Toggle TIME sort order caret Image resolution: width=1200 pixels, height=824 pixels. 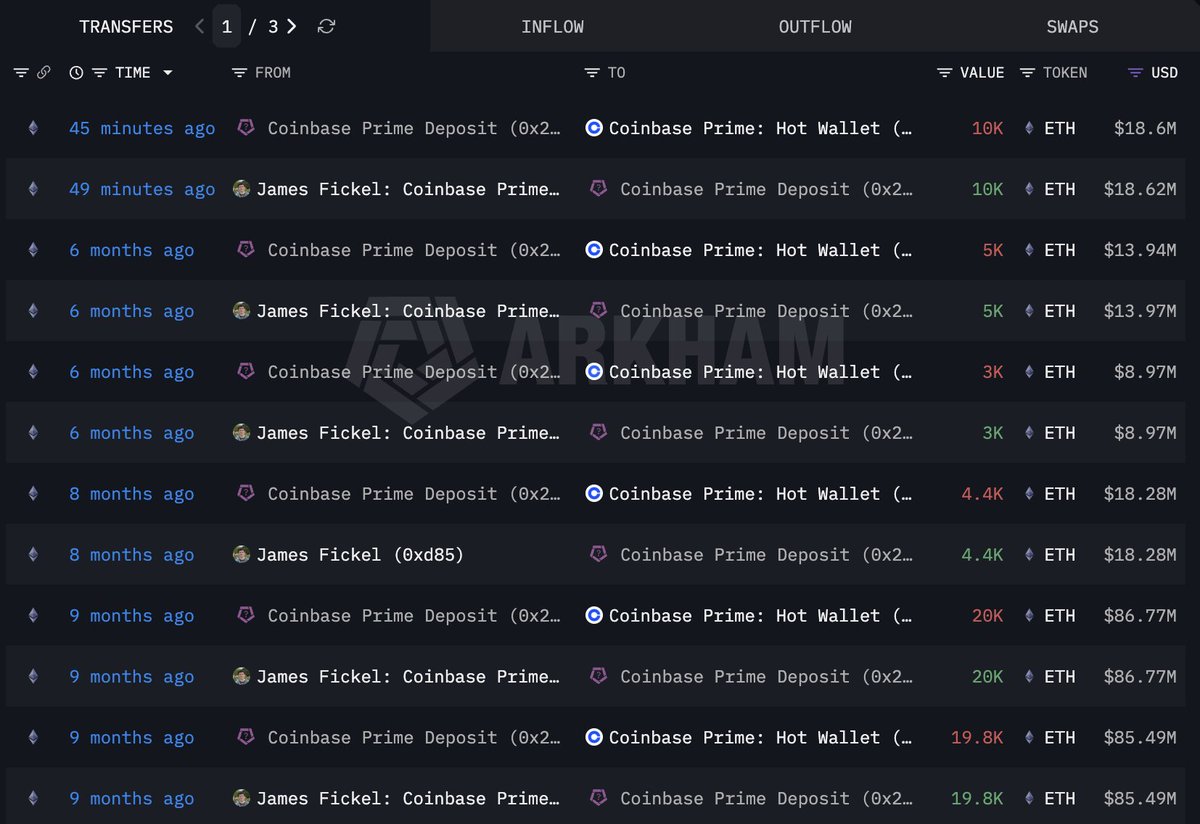(x=167, y=72)
